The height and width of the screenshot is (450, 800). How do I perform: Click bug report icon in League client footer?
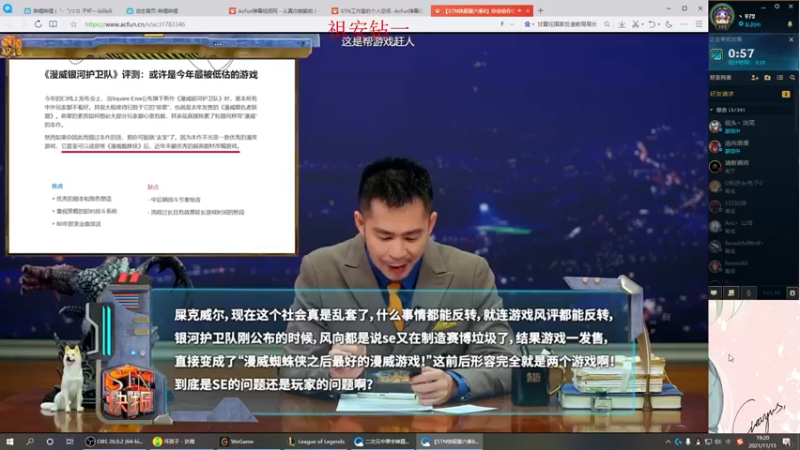coord(792,293)
